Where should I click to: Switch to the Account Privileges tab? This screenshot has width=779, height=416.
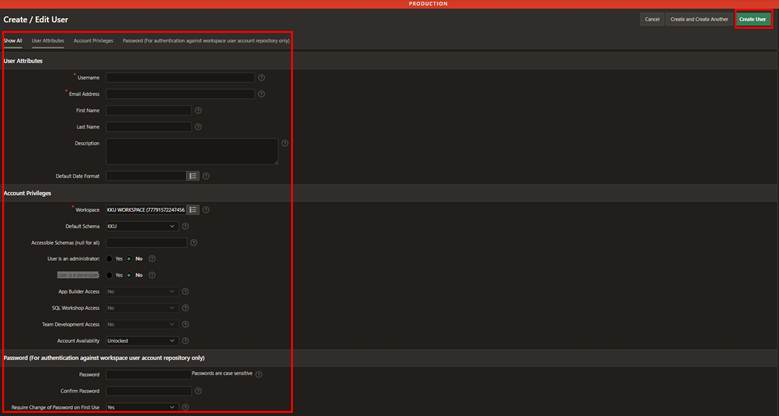tap(93, 41)
